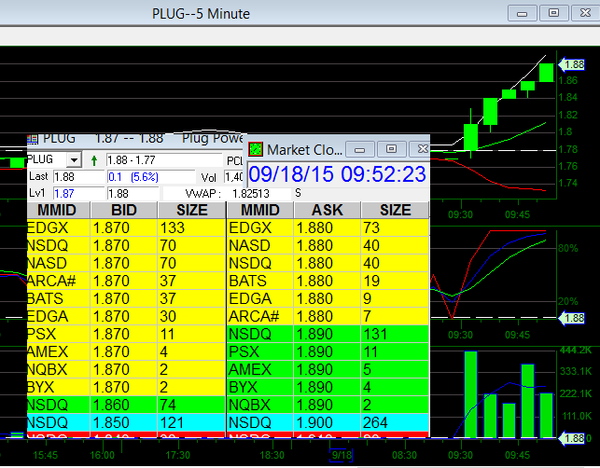Click the green up-tick arrow icon
The height and width of the screenshot is (468, 600).
click(x=94, y=160)
